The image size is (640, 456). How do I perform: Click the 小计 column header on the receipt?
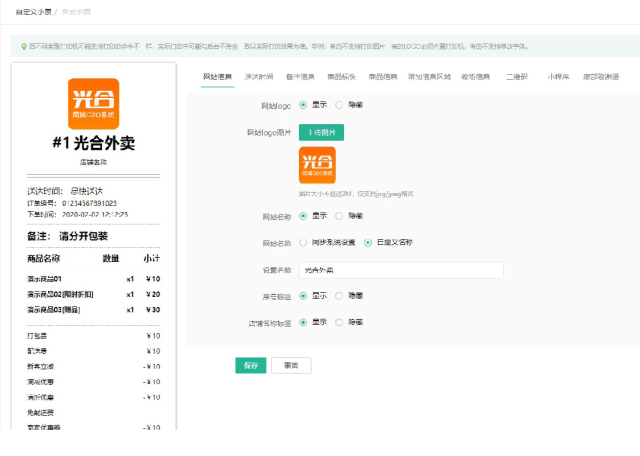tap(151, 258)
